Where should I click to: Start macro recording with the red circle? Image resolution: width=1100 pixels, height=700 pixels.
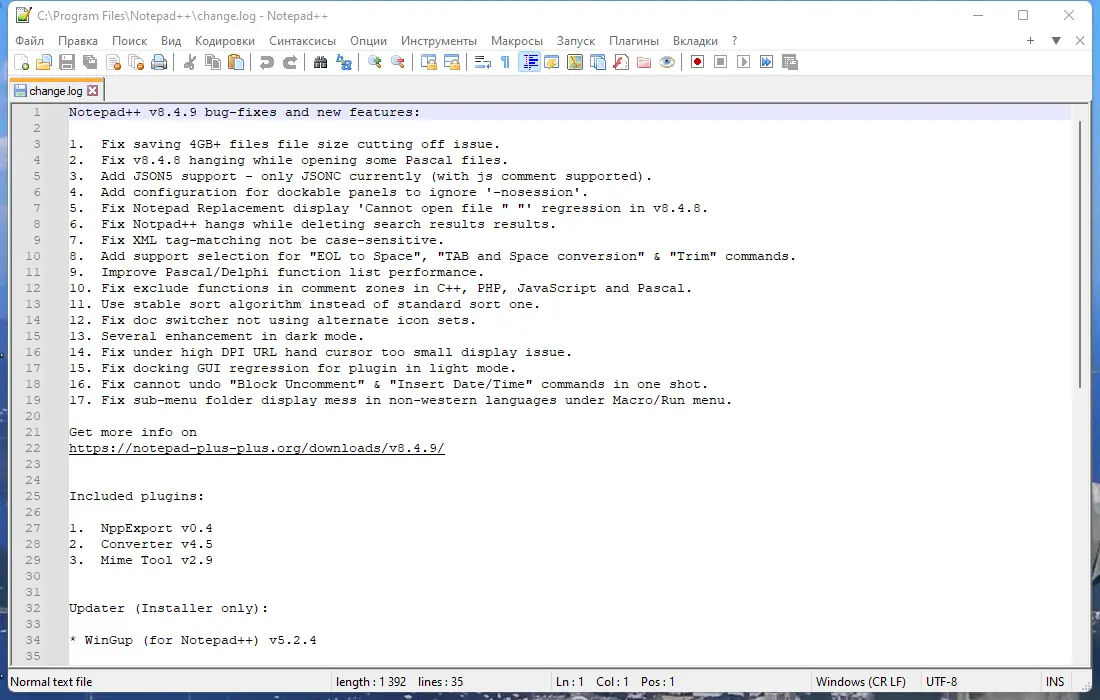[697, 62]
